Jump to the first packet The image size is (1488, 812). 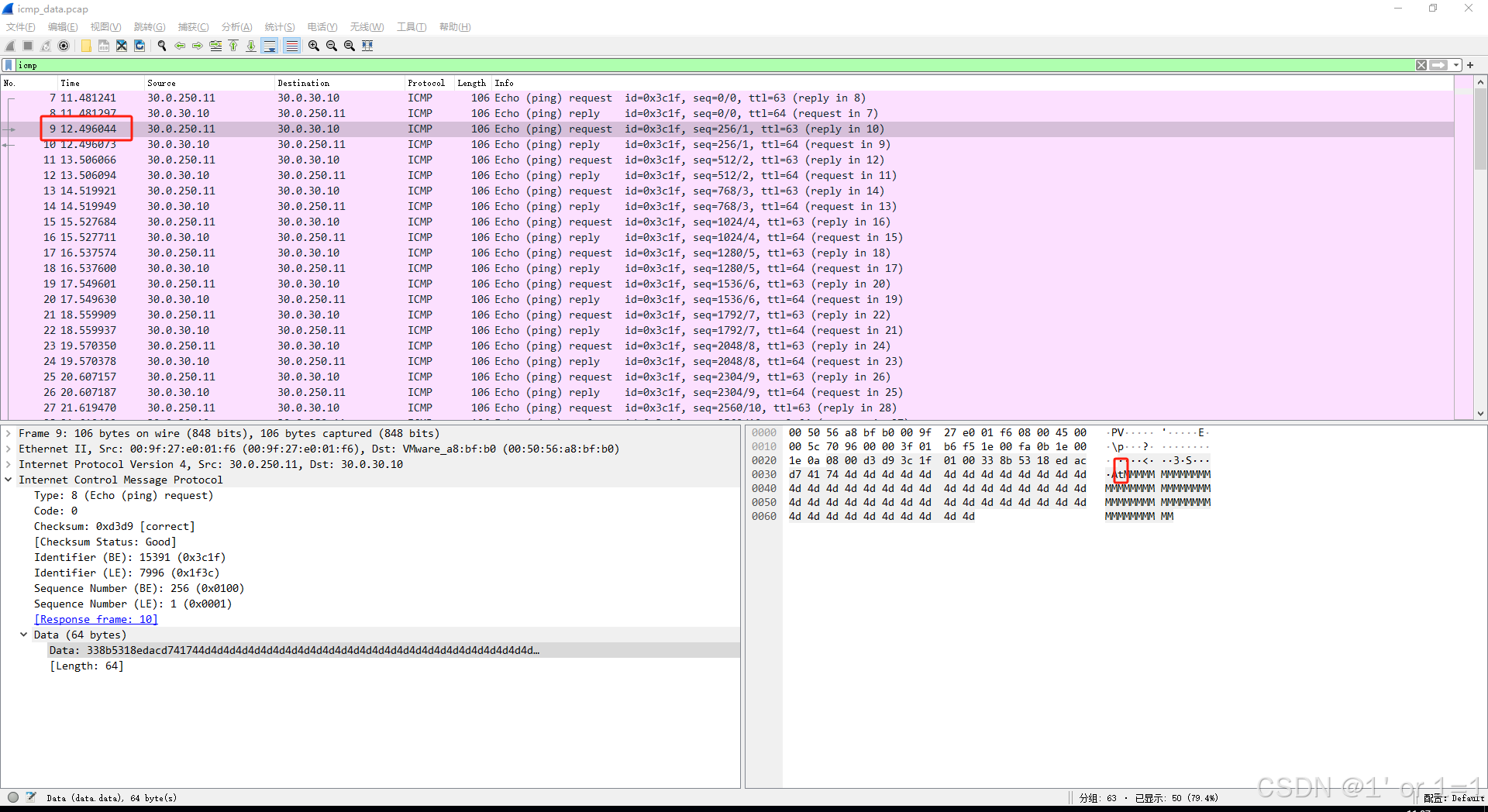point(233,46)
